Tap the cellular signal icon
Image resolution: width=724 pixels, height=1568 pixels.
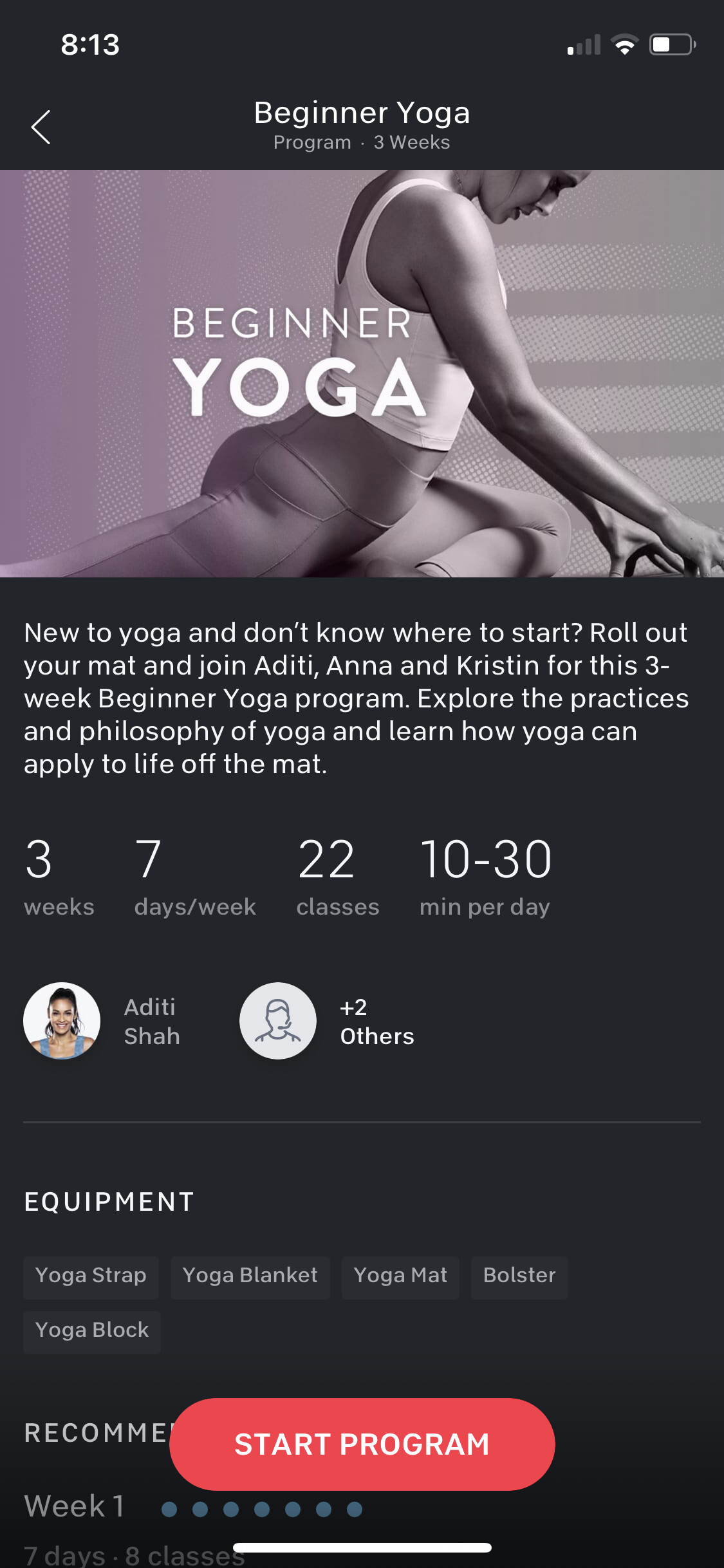click(584, 44)
